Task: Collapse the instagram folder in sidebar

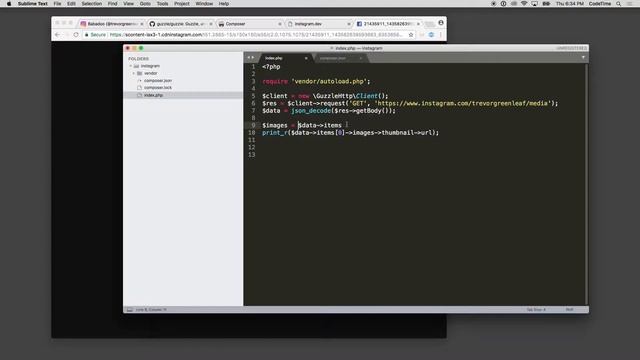Action: (x=131, y=66)
